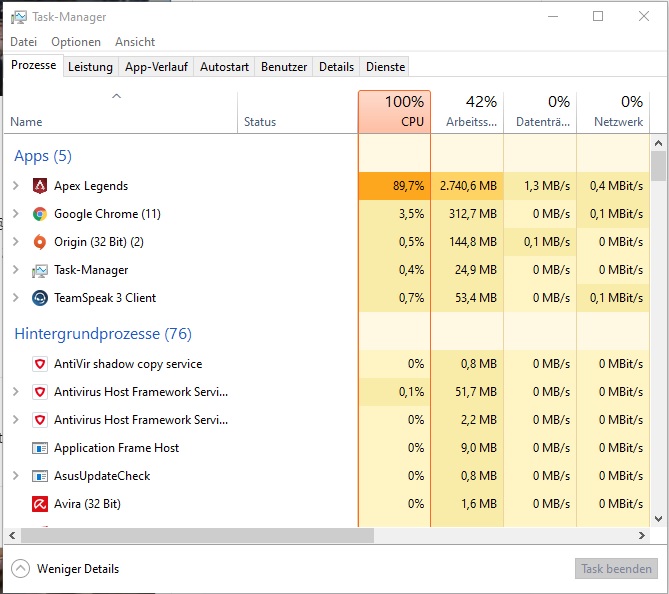This screenshot has width=669, height=594.
Task: Expand the Task-Manager process group
Action: pyautogui.click(x=16, y=270)
